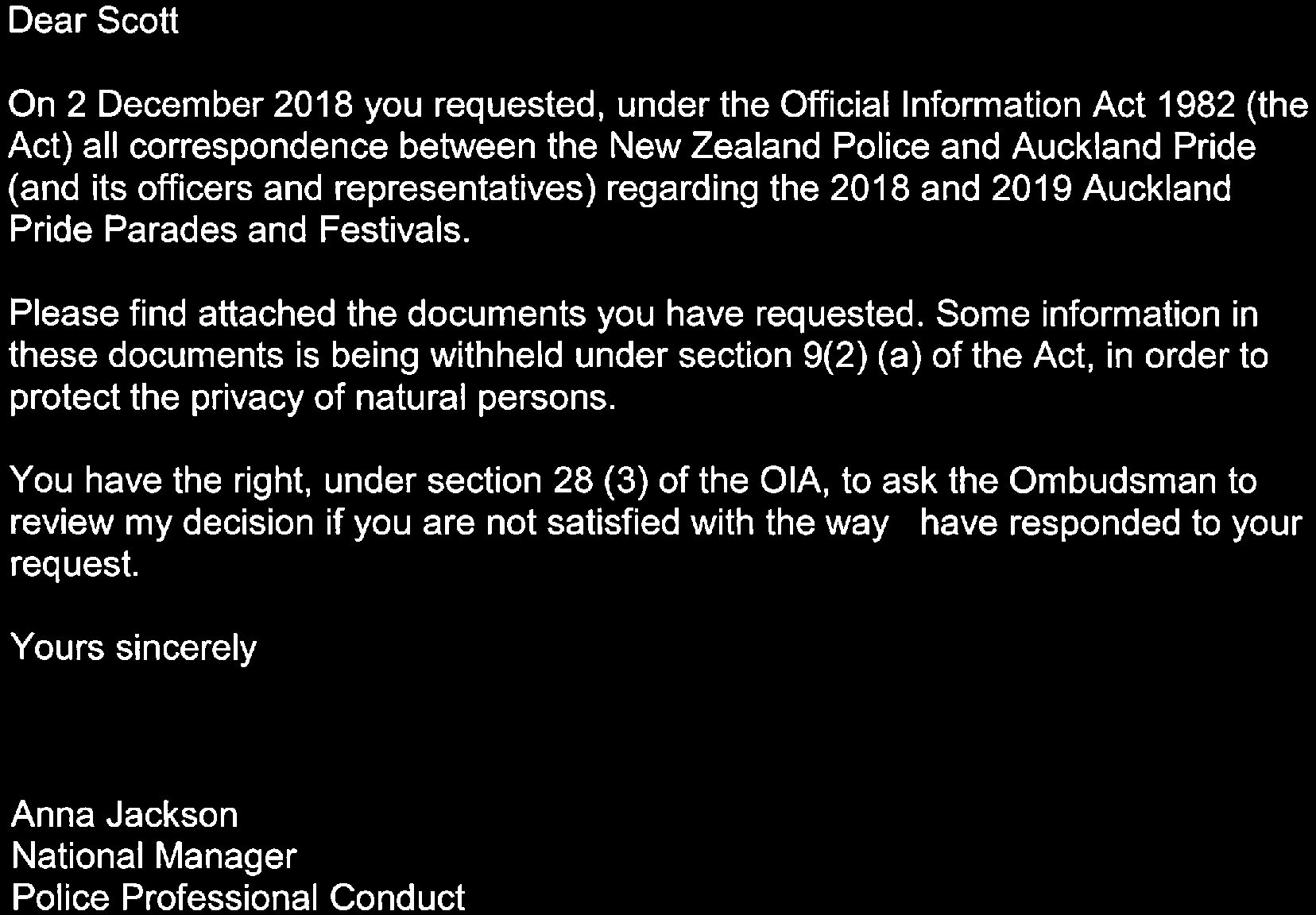Screen dimensions: 1316x915
Task: Click the 'Dear Scott' salutation
Action: [94, 21]
